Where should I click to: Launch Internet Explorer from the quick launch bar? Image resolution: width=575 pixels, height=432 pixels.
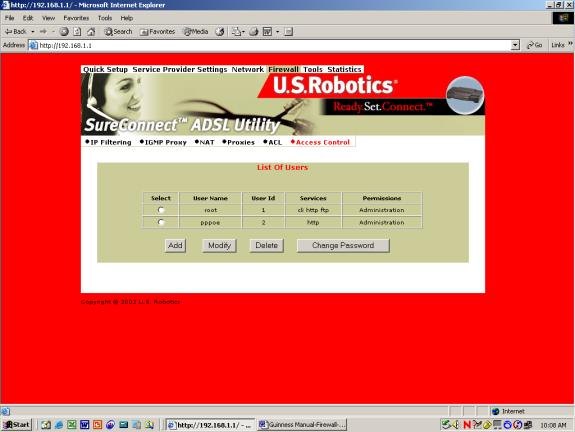59,425
